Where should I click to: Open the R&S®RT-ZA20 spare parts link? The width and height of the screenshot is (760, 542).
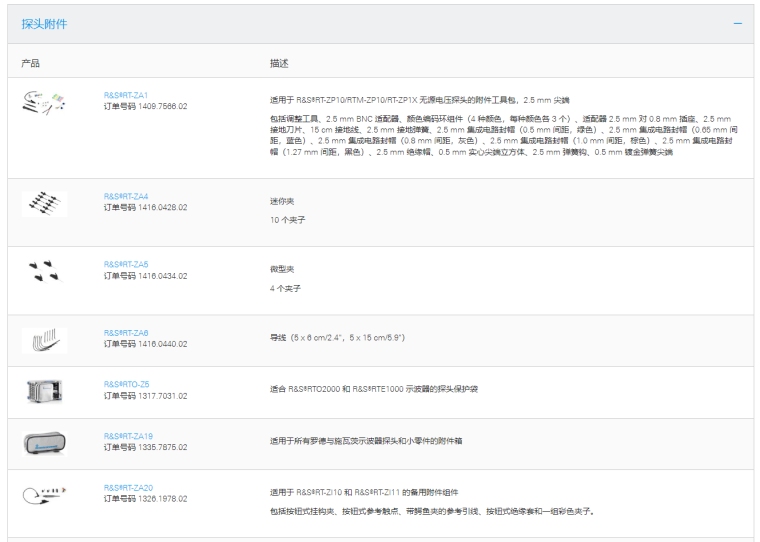128,487
